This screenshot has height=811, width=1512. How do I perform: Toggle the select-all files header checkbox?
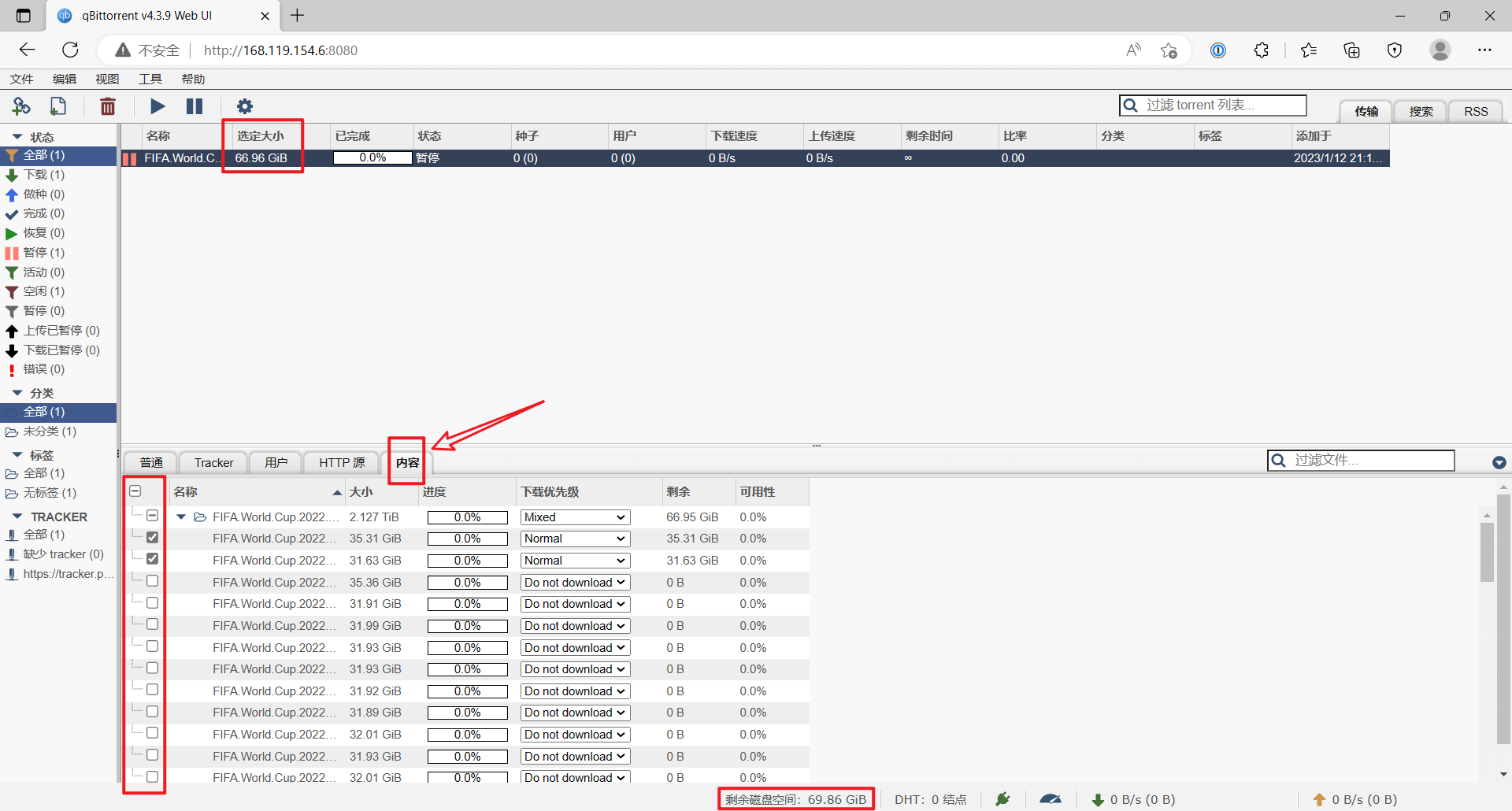click(135, 491)
